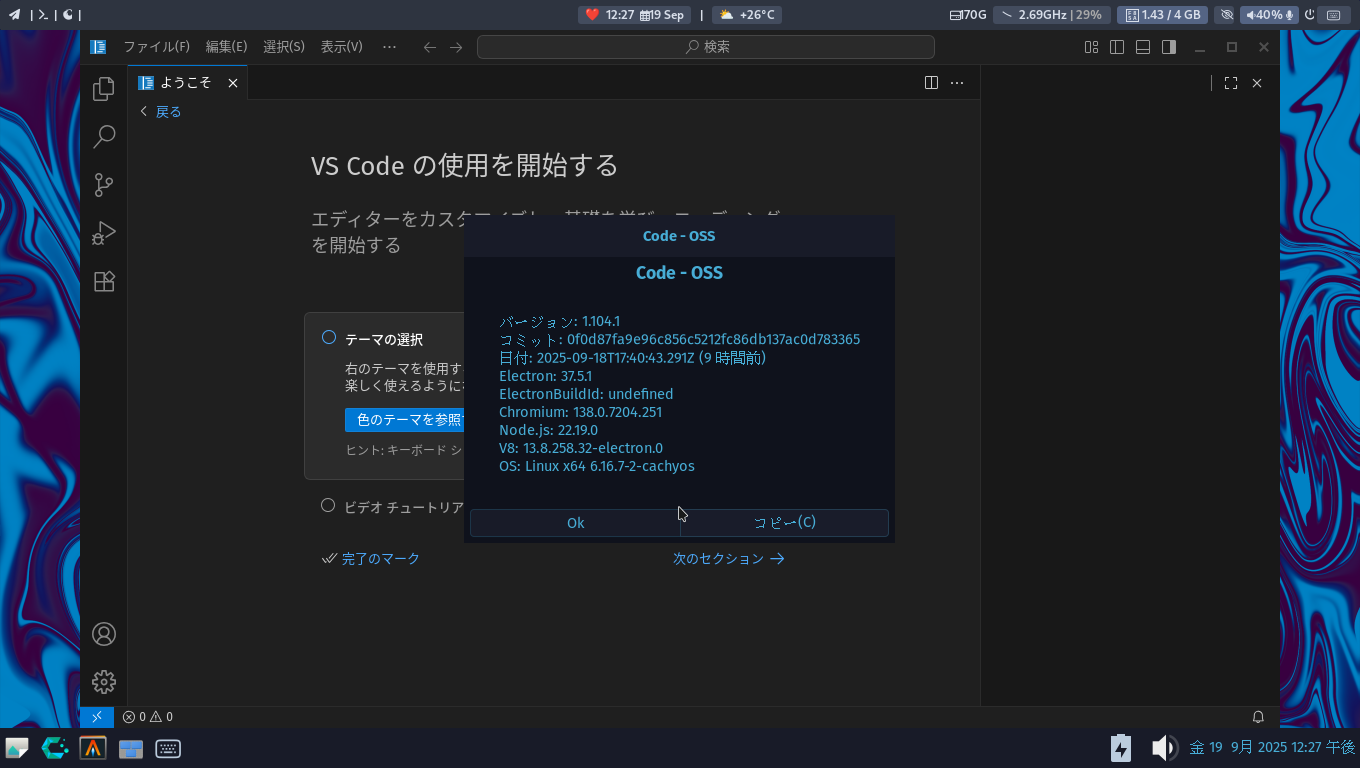
Task: Go to 次のセクション link
Action: point(729,559)
